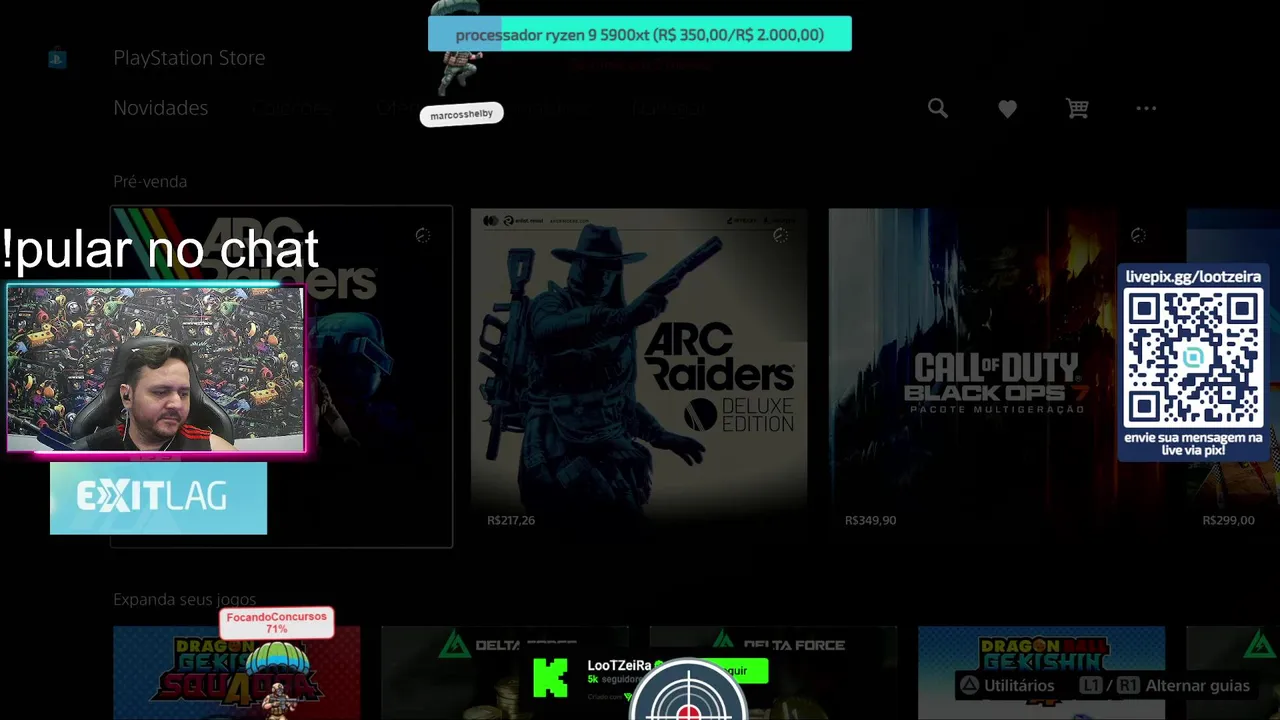Click the streamer webcam overlay
The width and height of the screenshot is (1280, 720).
(x=156, y=369)
